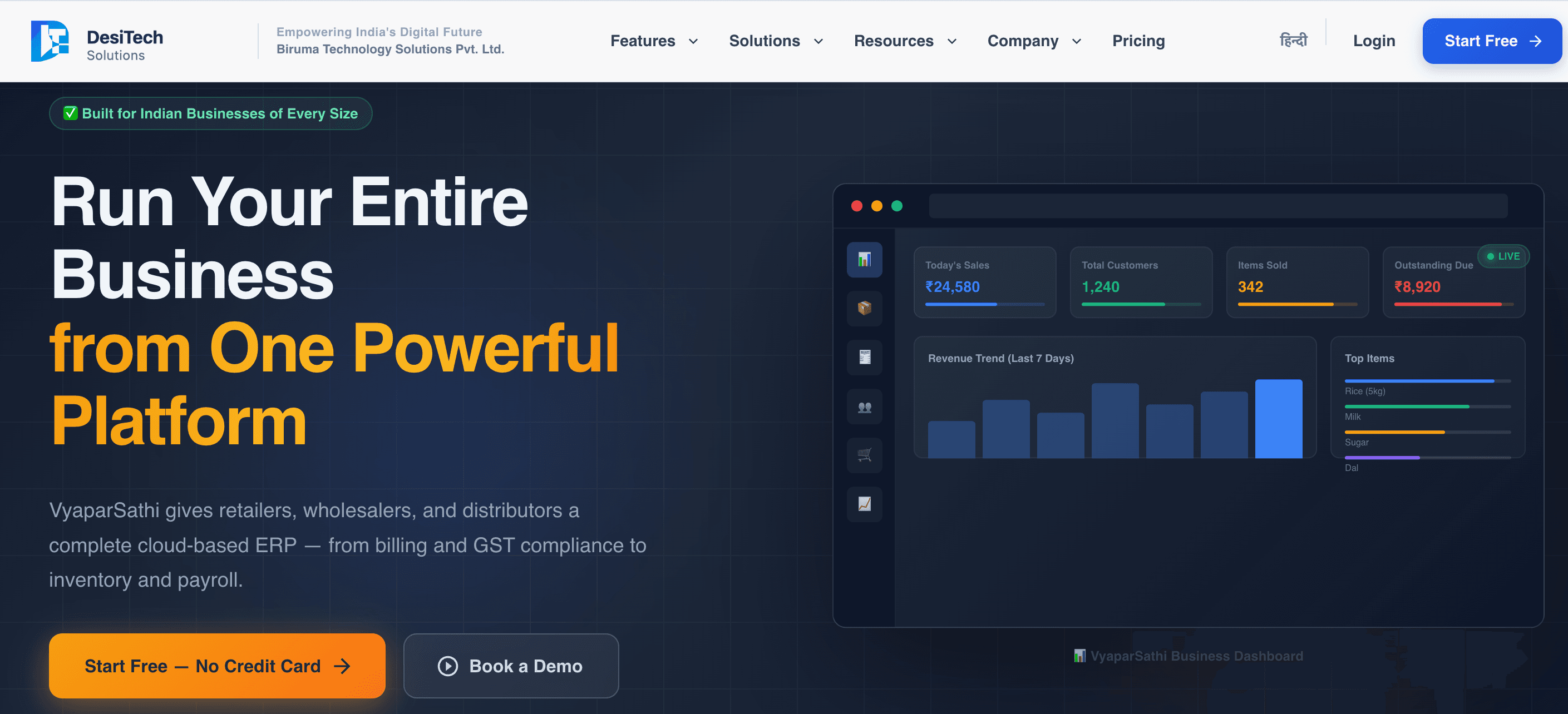The image size is (1568, 714).
Task: Click the 342 items sold value
Action: point(1250,286)
